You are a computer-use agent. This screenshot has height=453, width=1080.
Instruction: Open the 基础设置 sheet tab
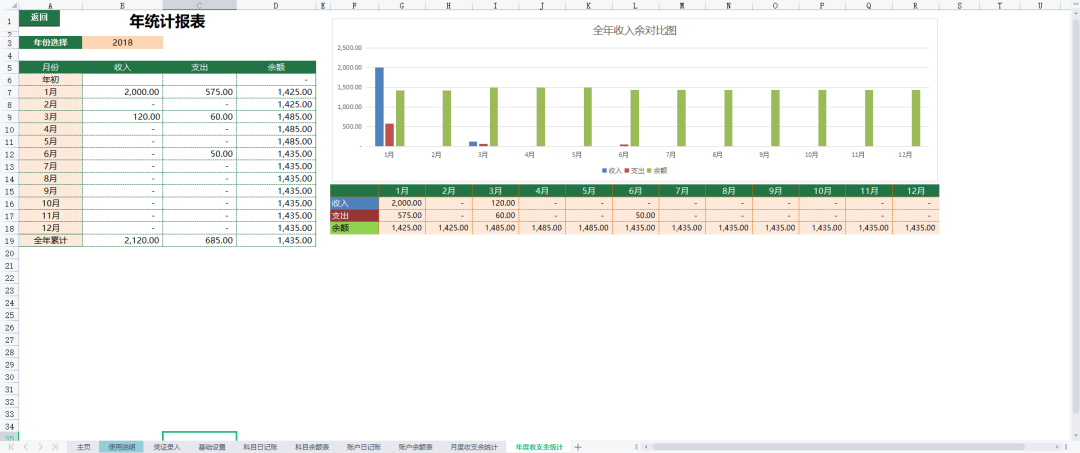pos(211,447)
